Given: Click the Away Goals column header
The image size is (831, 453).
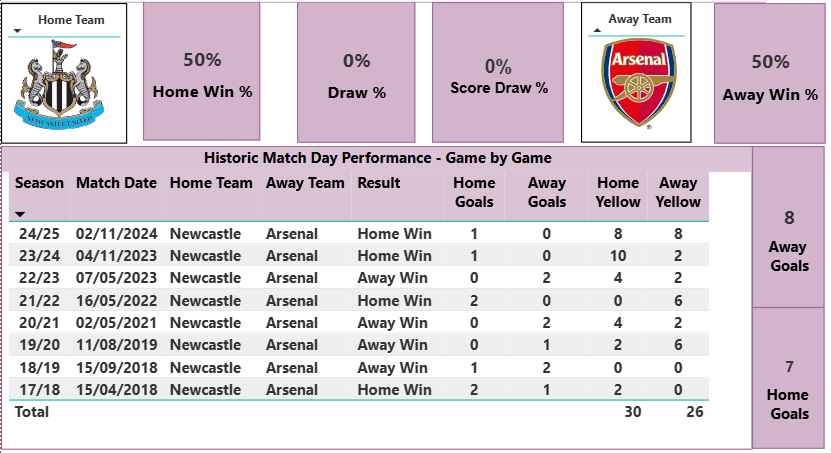Looking at the screenshot, I should tap(546, 192).
